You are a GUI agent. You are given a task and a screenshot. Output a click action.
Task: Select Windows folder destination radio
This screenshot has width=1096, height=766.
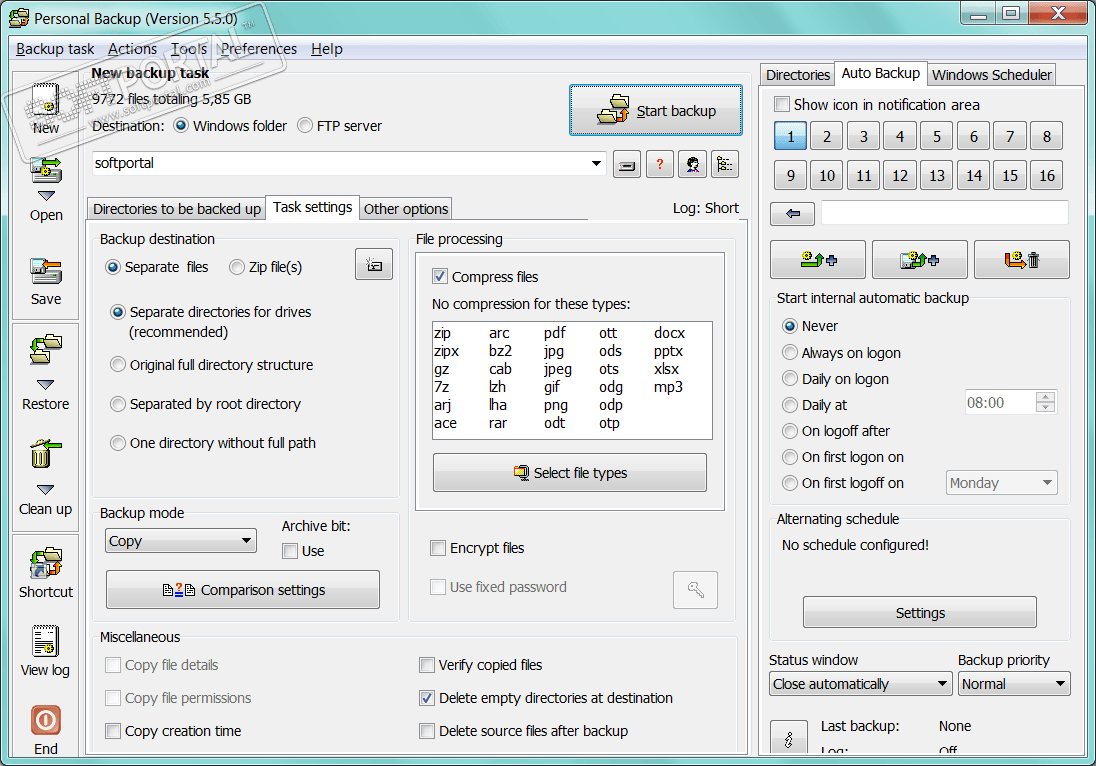[181, 126]
